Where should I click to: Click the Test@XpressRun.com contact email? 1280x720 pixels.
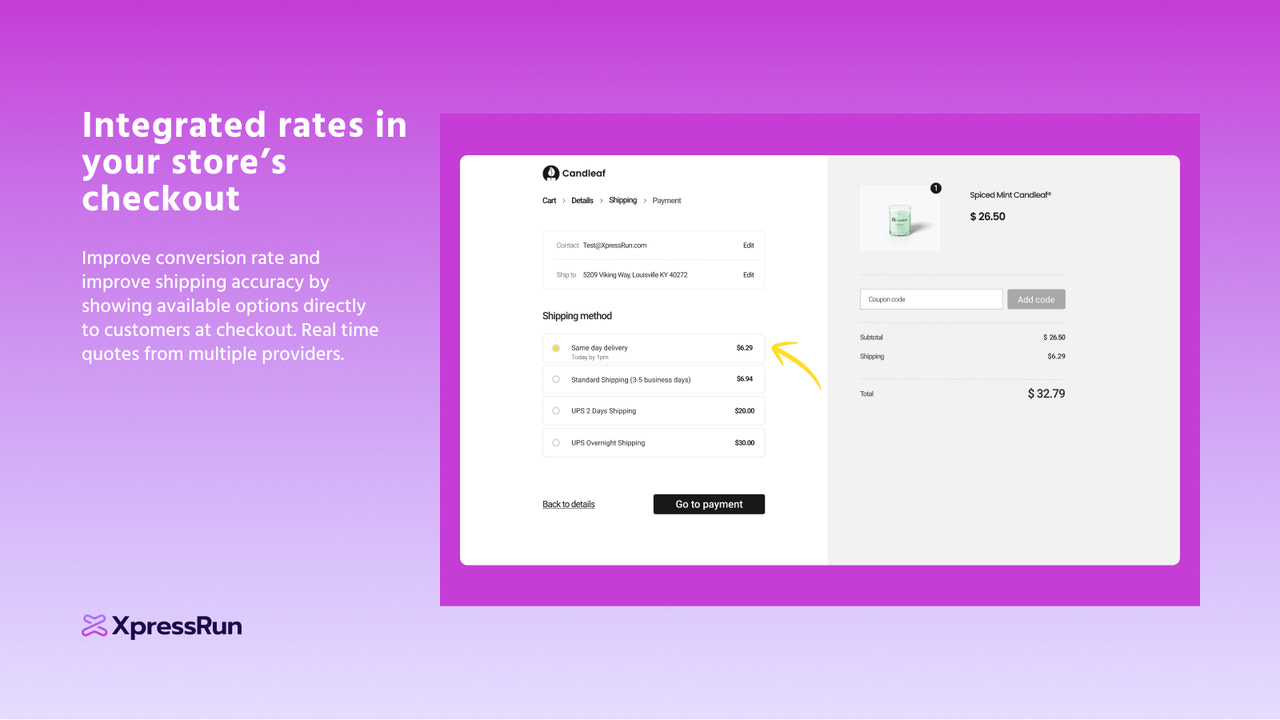click(x=615, y=245)
